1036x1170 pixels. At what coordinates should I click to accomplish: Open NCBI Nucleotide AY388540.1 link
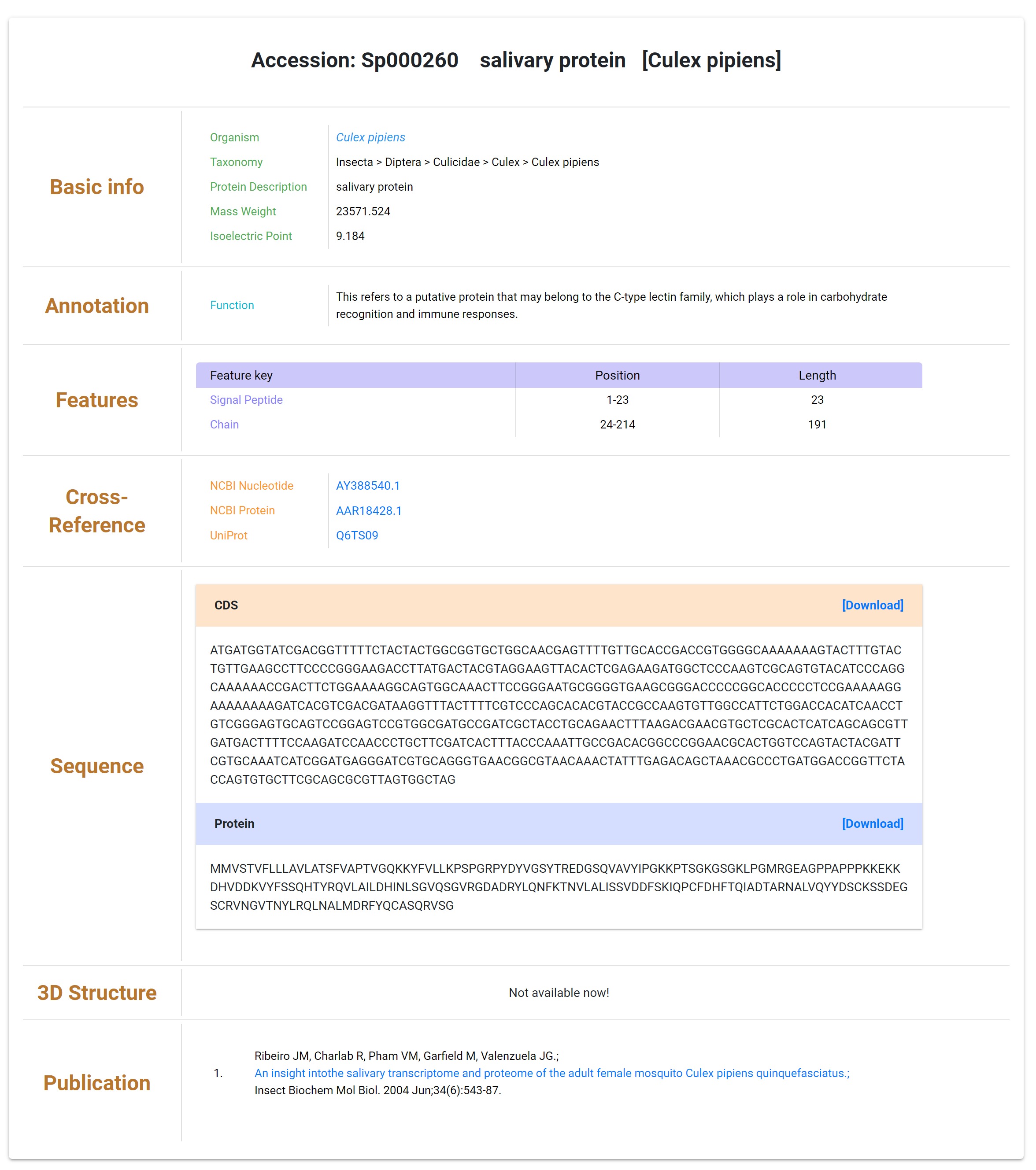point(368,485)
